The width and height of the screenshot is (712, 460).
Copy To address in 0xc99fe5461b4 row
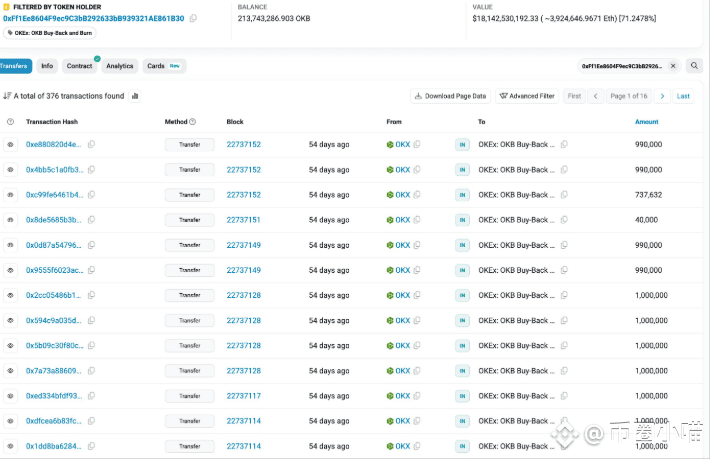[564, 195]
